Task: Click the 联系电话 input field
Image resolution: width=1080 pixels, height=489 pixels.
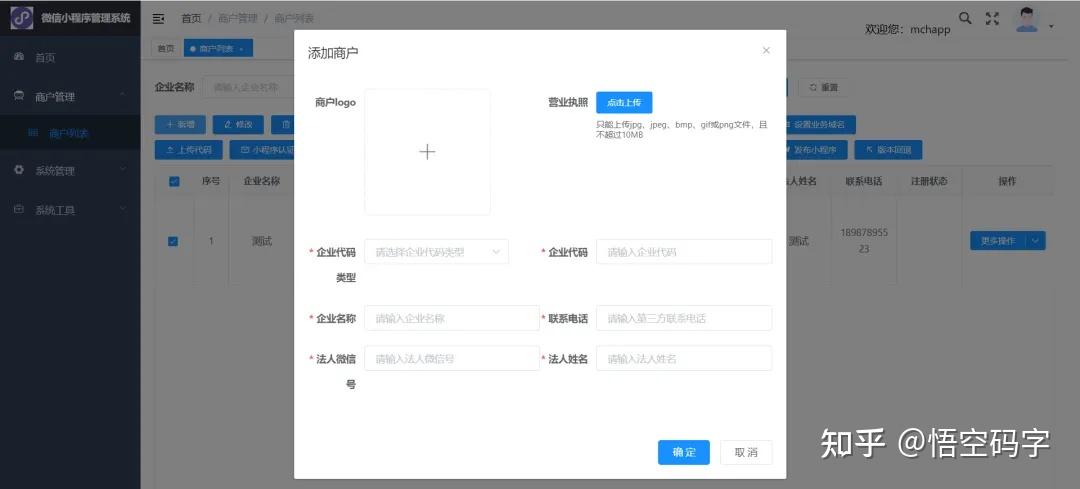Action: pyautogui.click(x=684, y=318)
